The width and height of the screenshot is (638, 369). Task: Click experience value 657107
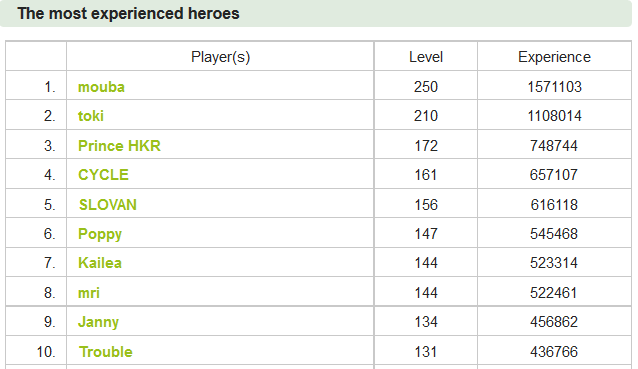554,175
